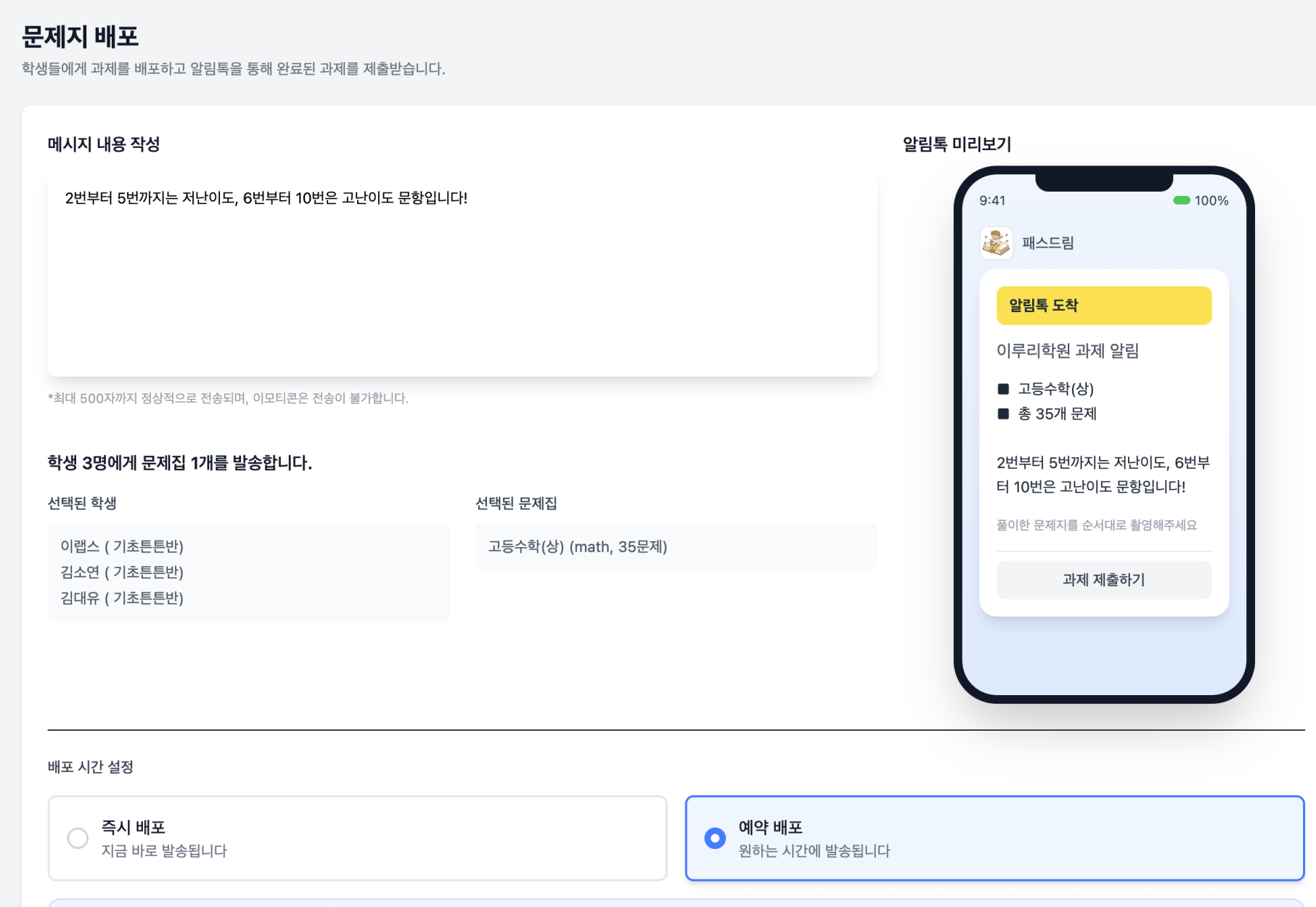Click the 고등수학(상) (math, 35문제) problem set entry

(x=578, y=547)
